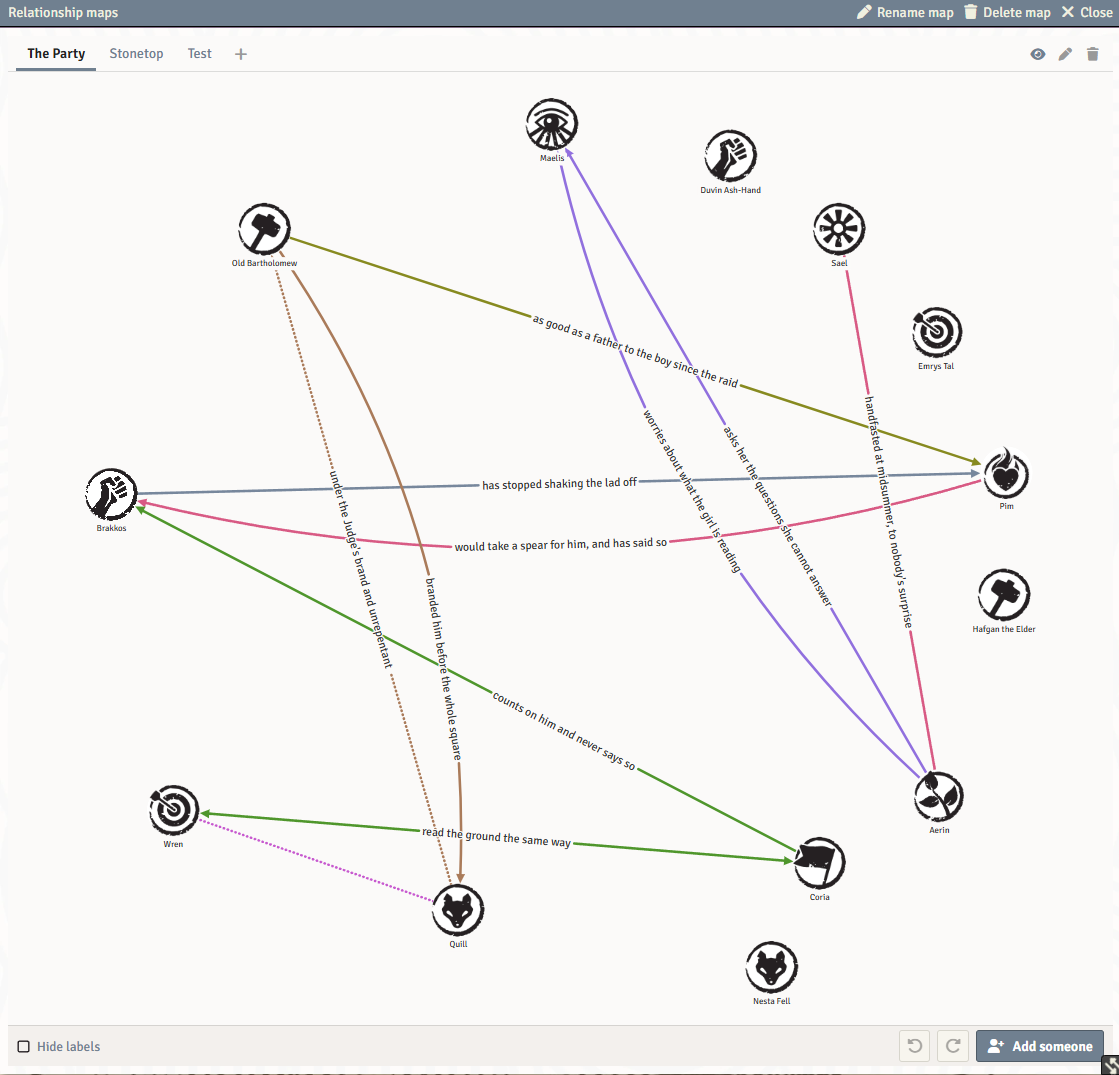Click 'read the ground the same way' label
The height and width of the screenshot is (1075, 1119).
[x=497, y=837]
